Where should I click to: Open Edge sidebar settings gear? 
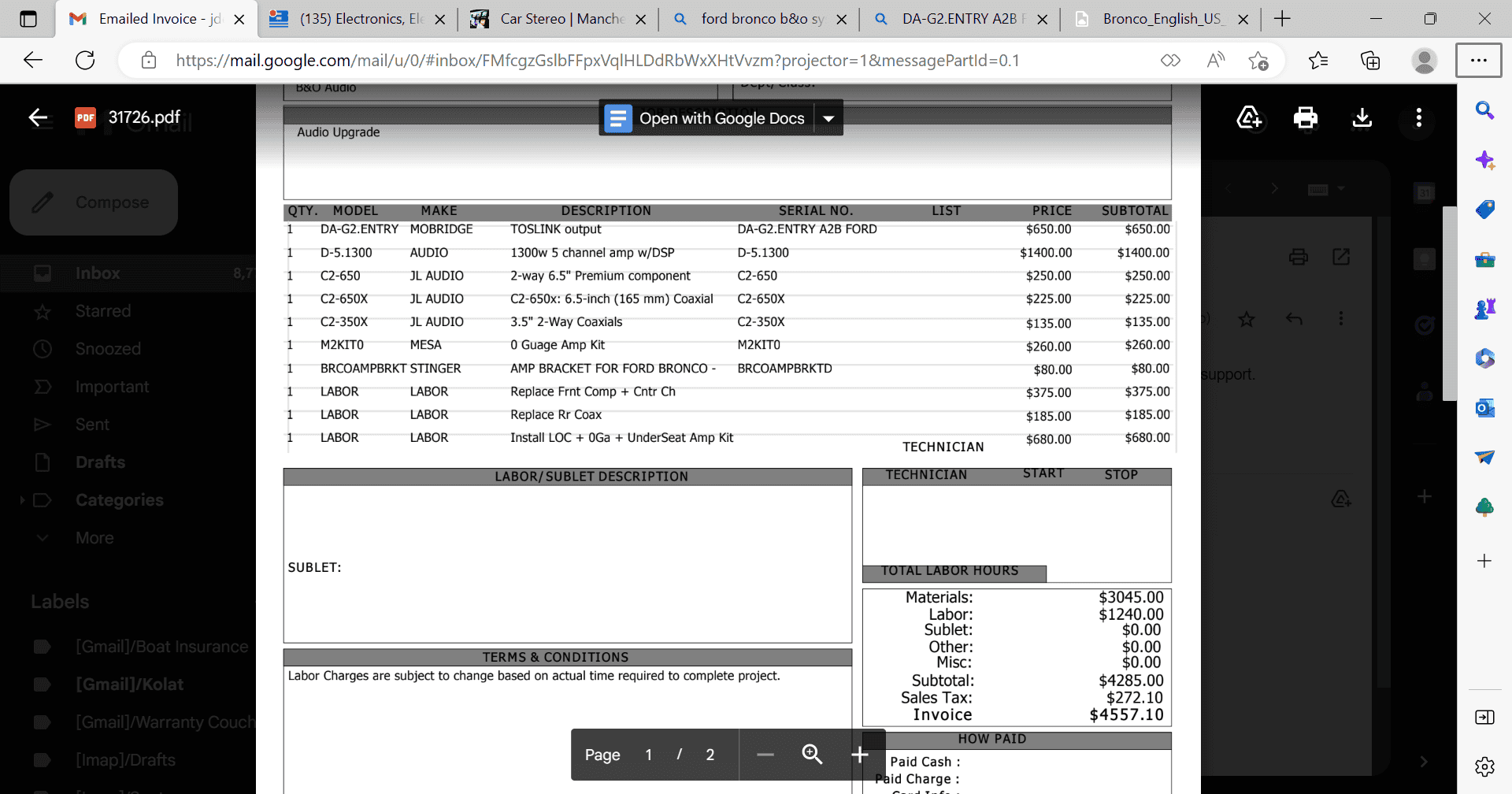click(x=1485, y=766)
